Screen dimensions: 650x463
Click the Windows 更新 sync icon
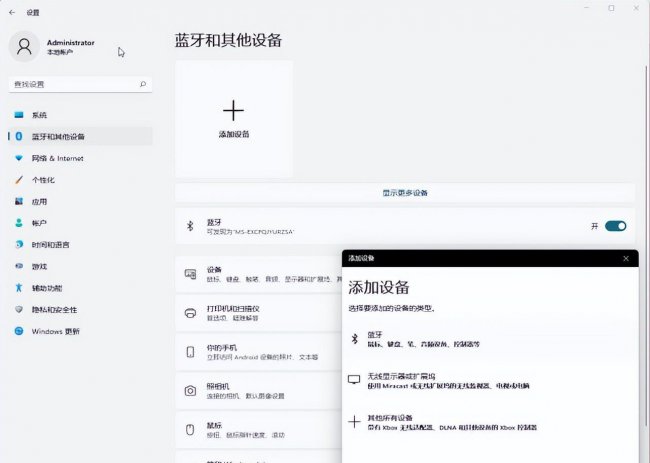[19, 331]
